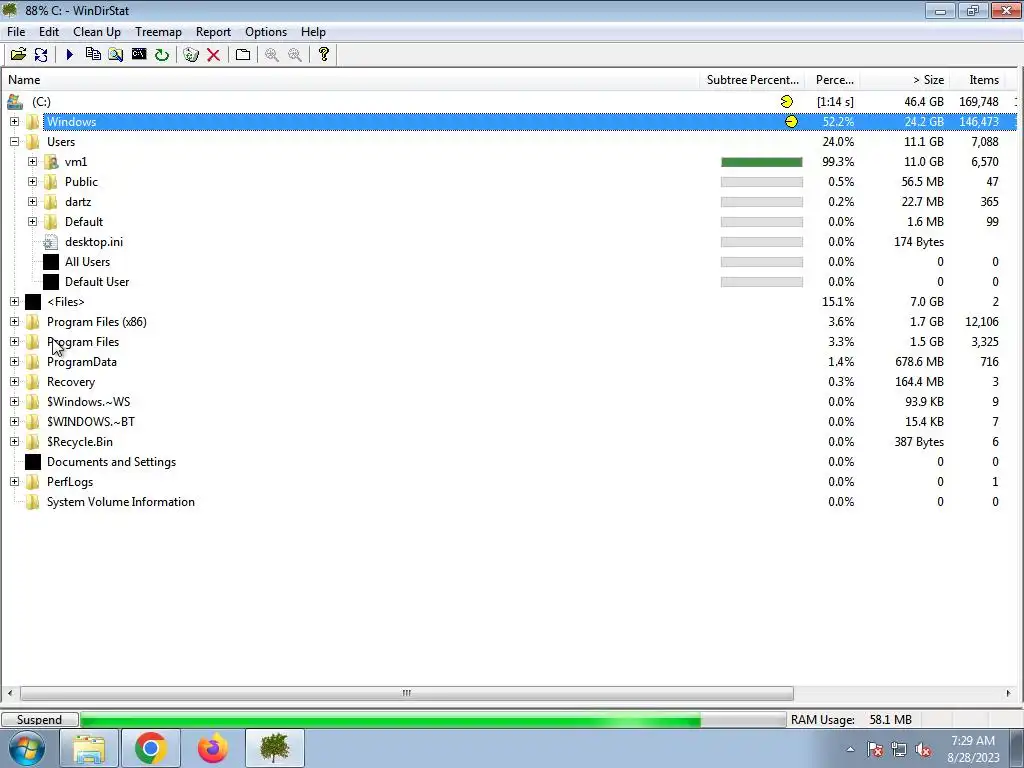Expand the vm1 folder node
This screenshot has width=1024, height=768.
(33, 162)
